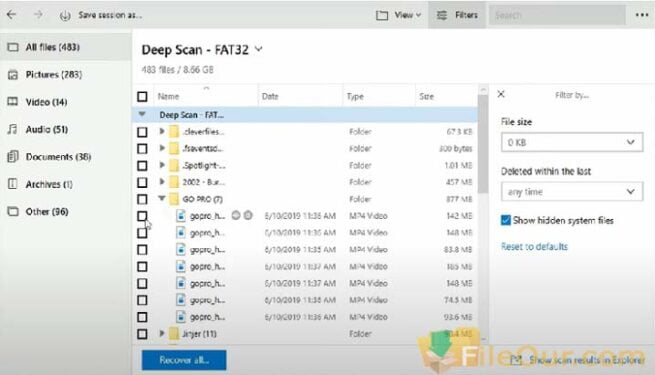Click the 83.8 MB gopro video file icon
Image resolution: width=655 pixels, height=375 pixels.
[x=181, y=250]
